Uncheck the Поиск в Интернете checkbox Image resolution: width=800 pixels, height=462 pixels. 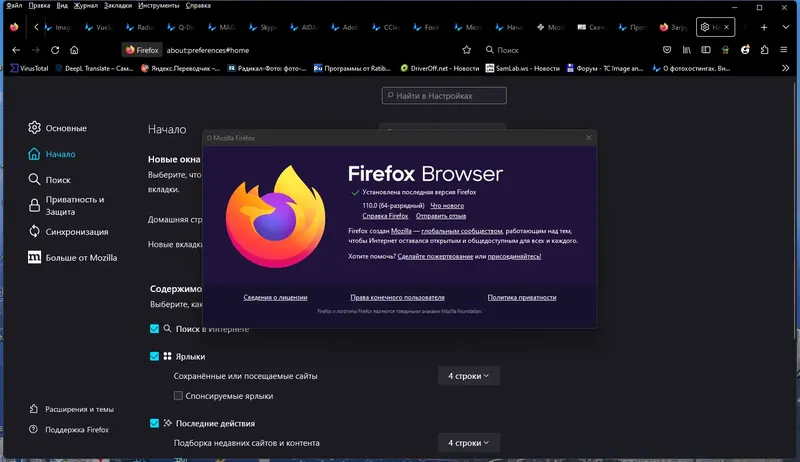click(x=155, y=329)
